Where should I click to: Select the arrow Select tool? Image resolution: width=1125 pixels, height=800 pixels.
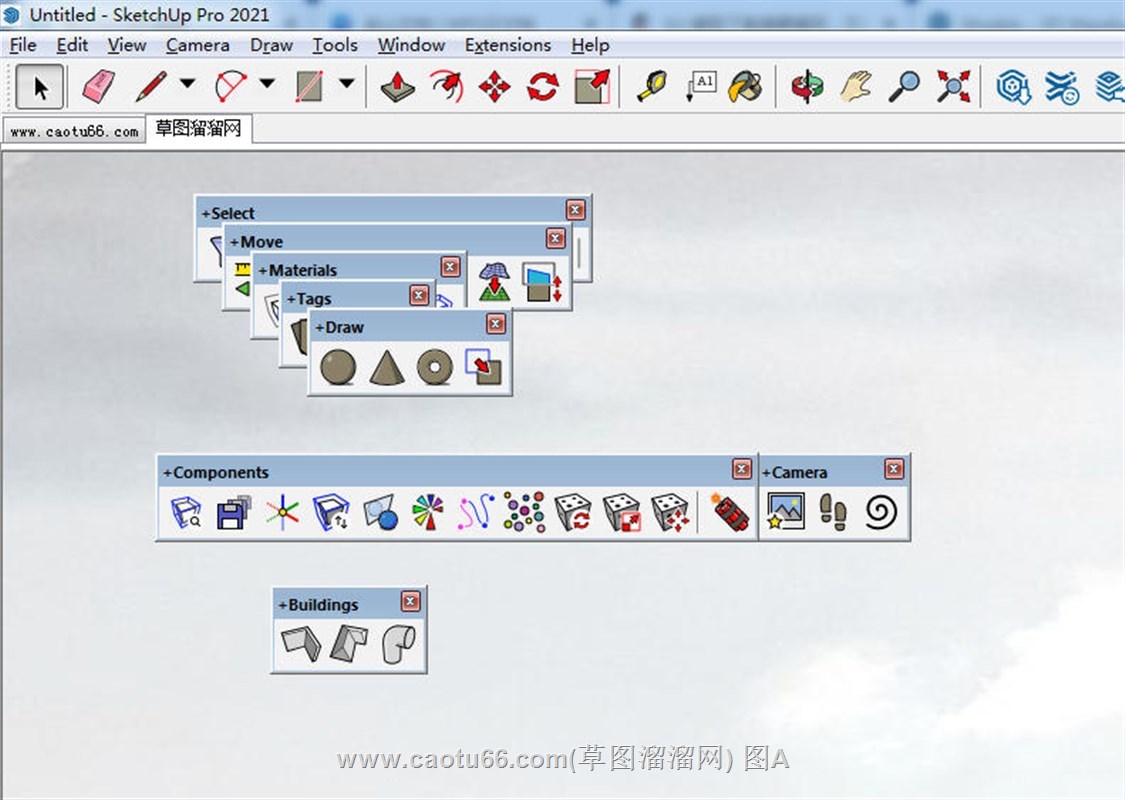click(x=41, y=87)
